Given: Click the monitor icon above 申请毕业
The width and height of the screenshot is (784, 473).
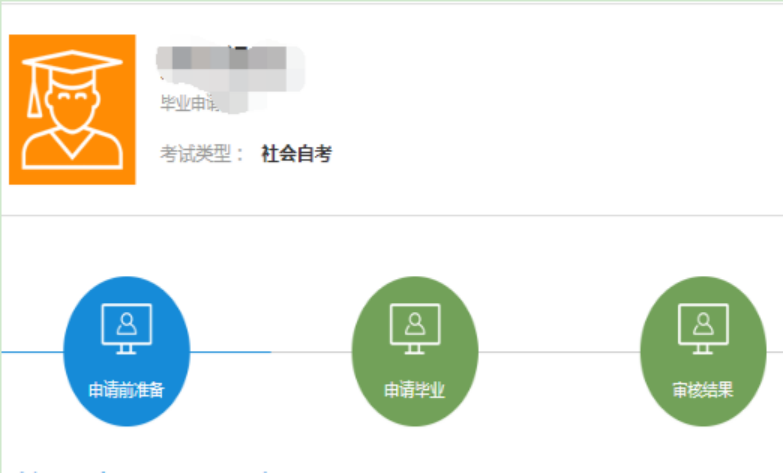Looking at the screenshot, I should (x=415, y=328).
